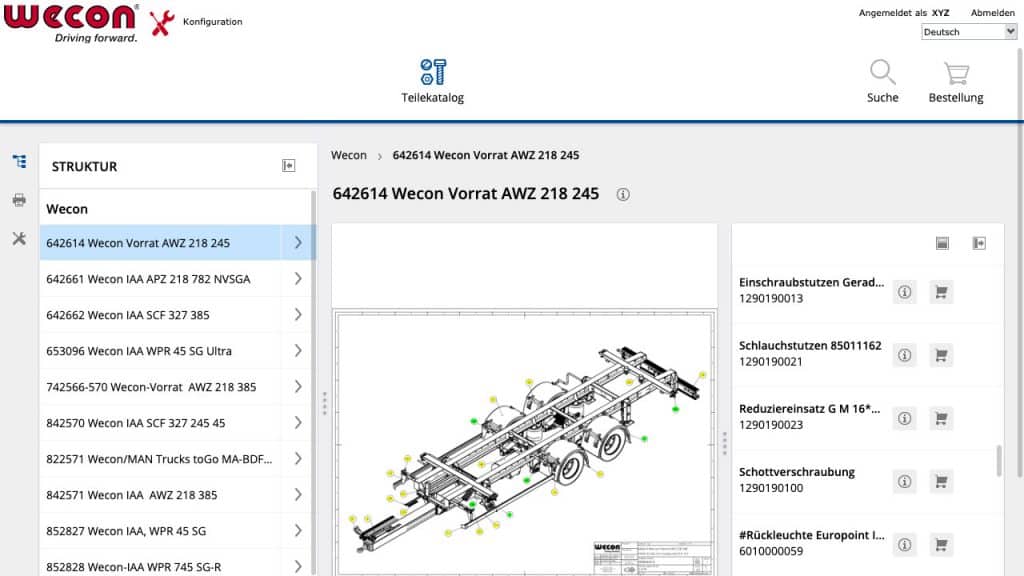The height and width of the screenshot is (576, 1024).
Task: Collapse the parts list panel
Action: click(979, 243)
